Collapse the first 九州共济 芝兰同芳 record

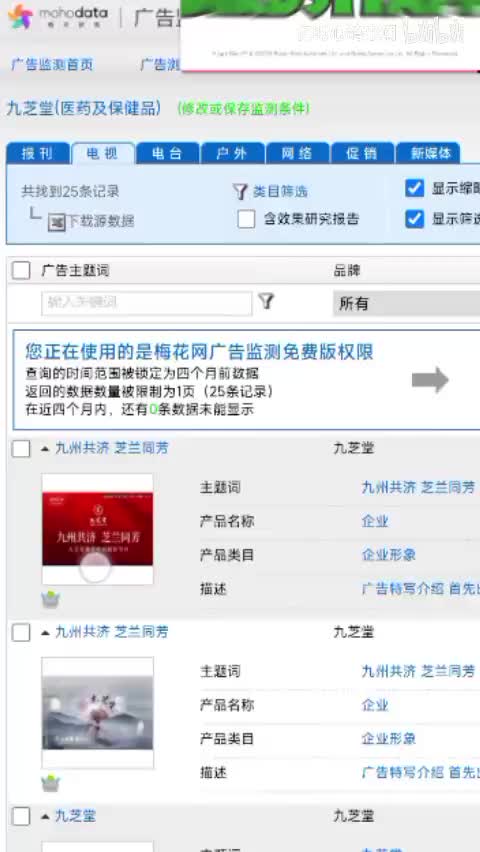46,449
